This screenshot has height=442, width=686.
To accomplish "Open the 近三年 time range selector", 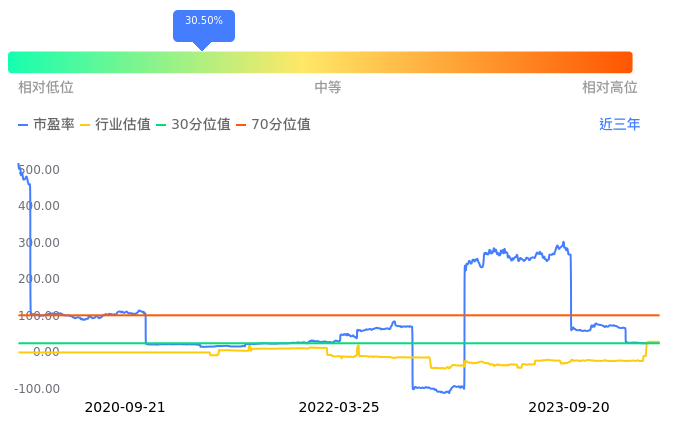I will [x=619, y=125].
